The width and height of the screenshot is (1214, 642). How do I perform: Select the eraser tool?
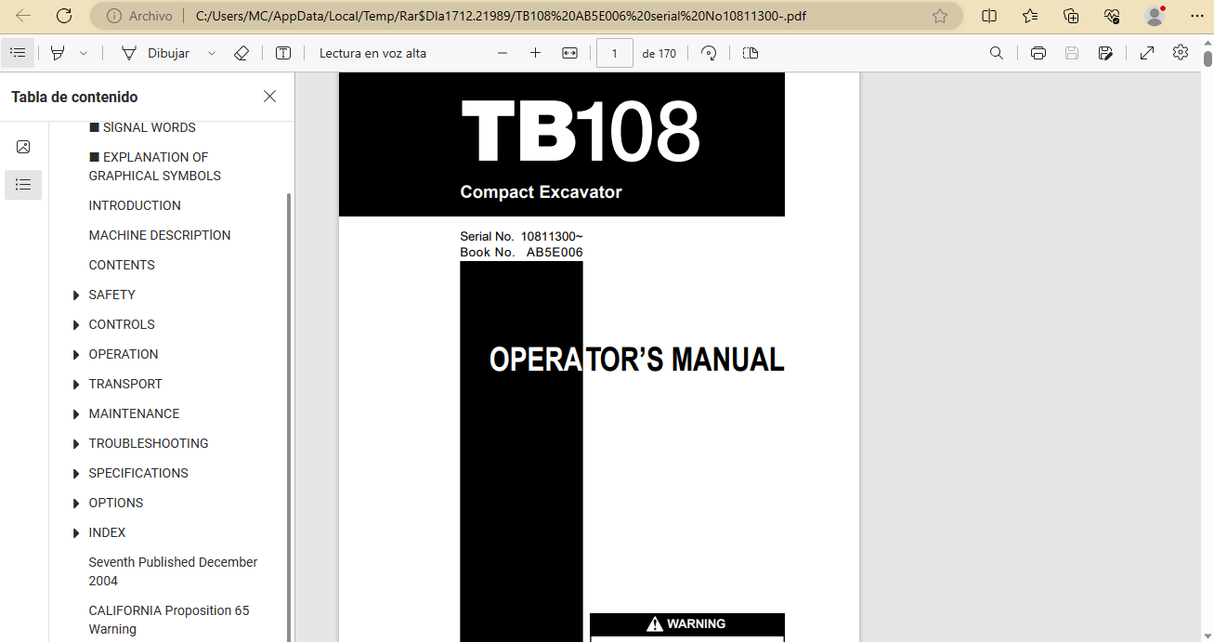[241, 53]
